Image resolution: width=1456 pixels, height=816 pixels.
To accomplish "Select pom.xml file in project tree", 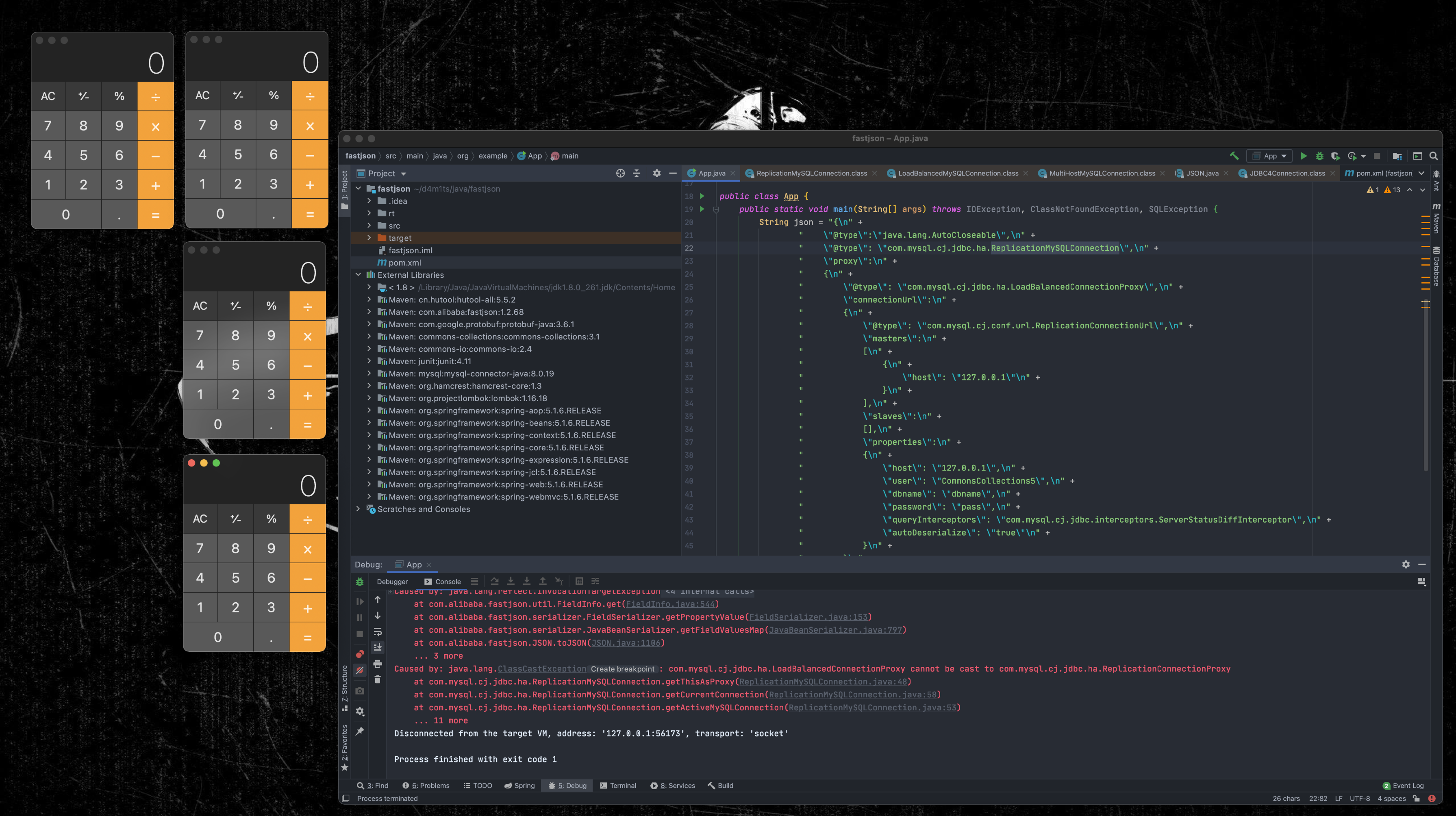I will pyautogui.click(x=404, y=263).
